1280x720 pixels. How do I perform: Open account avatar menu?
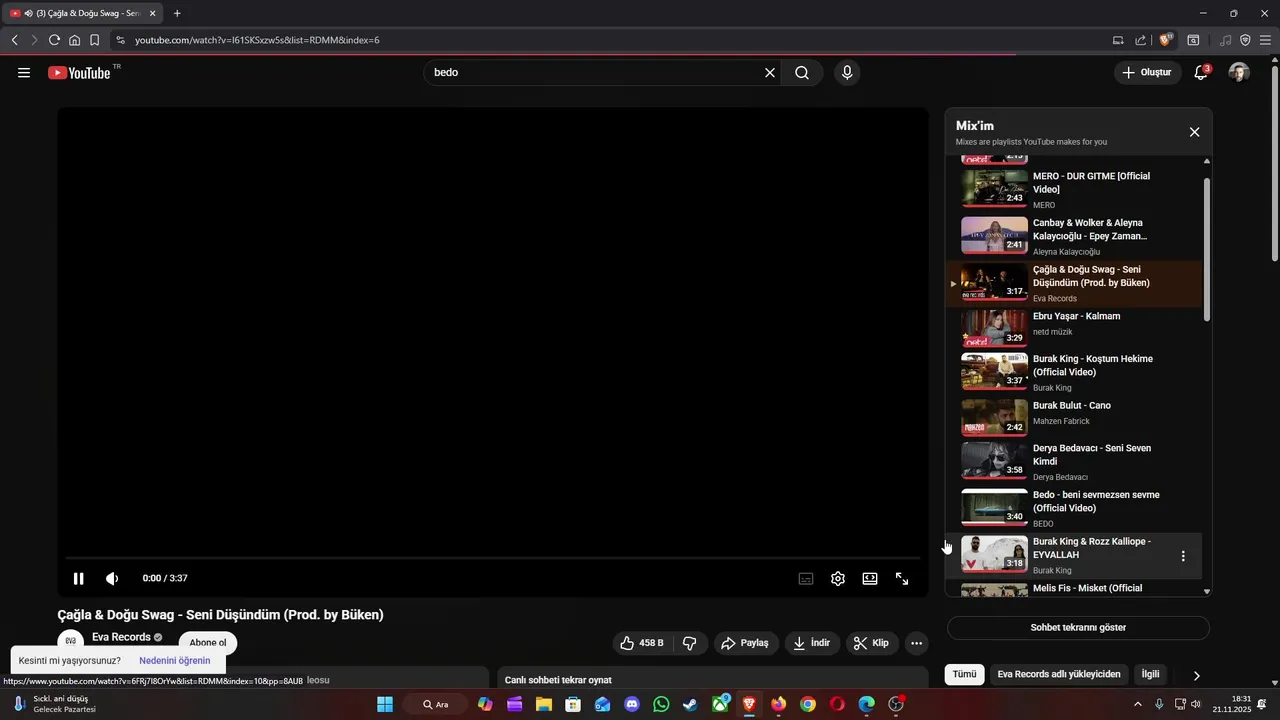click(x=1239, y=72)
